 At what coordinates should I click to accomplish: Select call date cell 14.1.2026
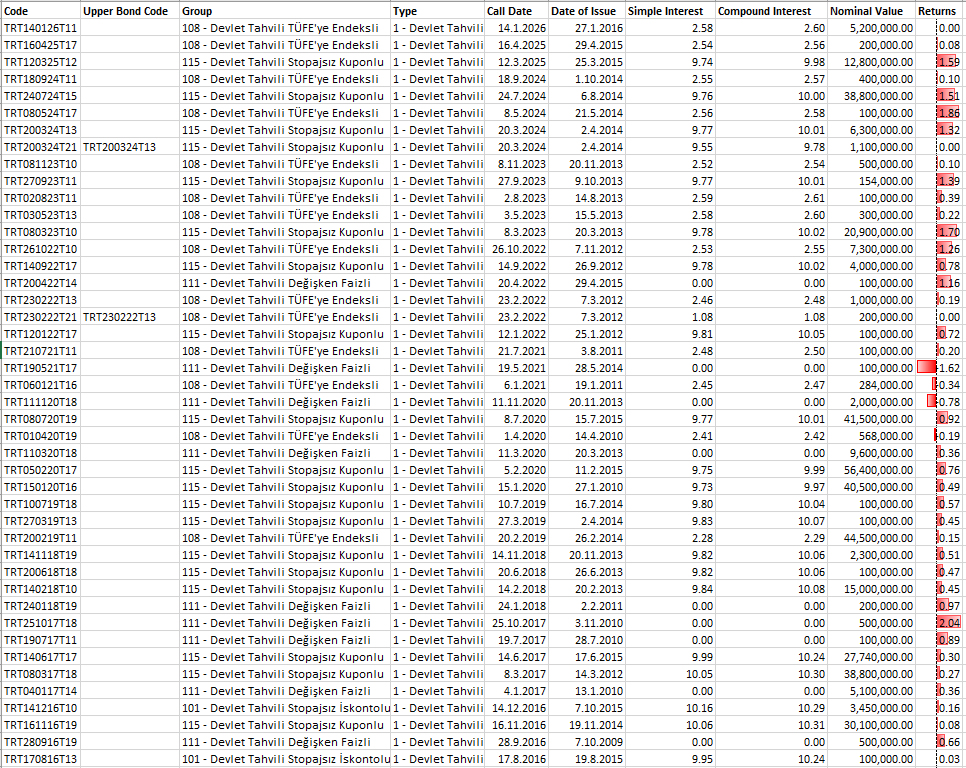(x=516, y=28)
